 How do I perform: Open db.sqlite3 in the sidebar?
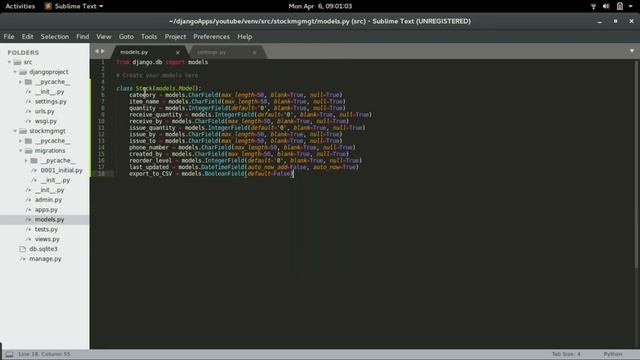click(43, 249)
